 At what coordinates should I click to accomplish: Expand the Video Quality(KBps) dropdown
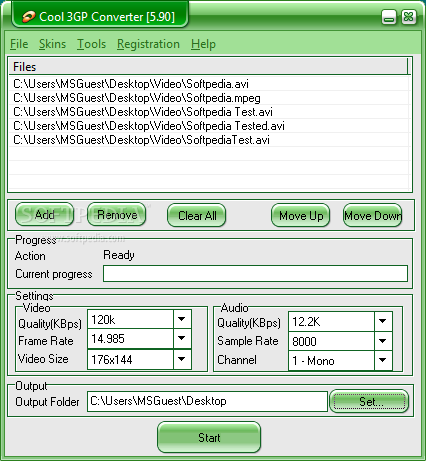click(182, 319)
